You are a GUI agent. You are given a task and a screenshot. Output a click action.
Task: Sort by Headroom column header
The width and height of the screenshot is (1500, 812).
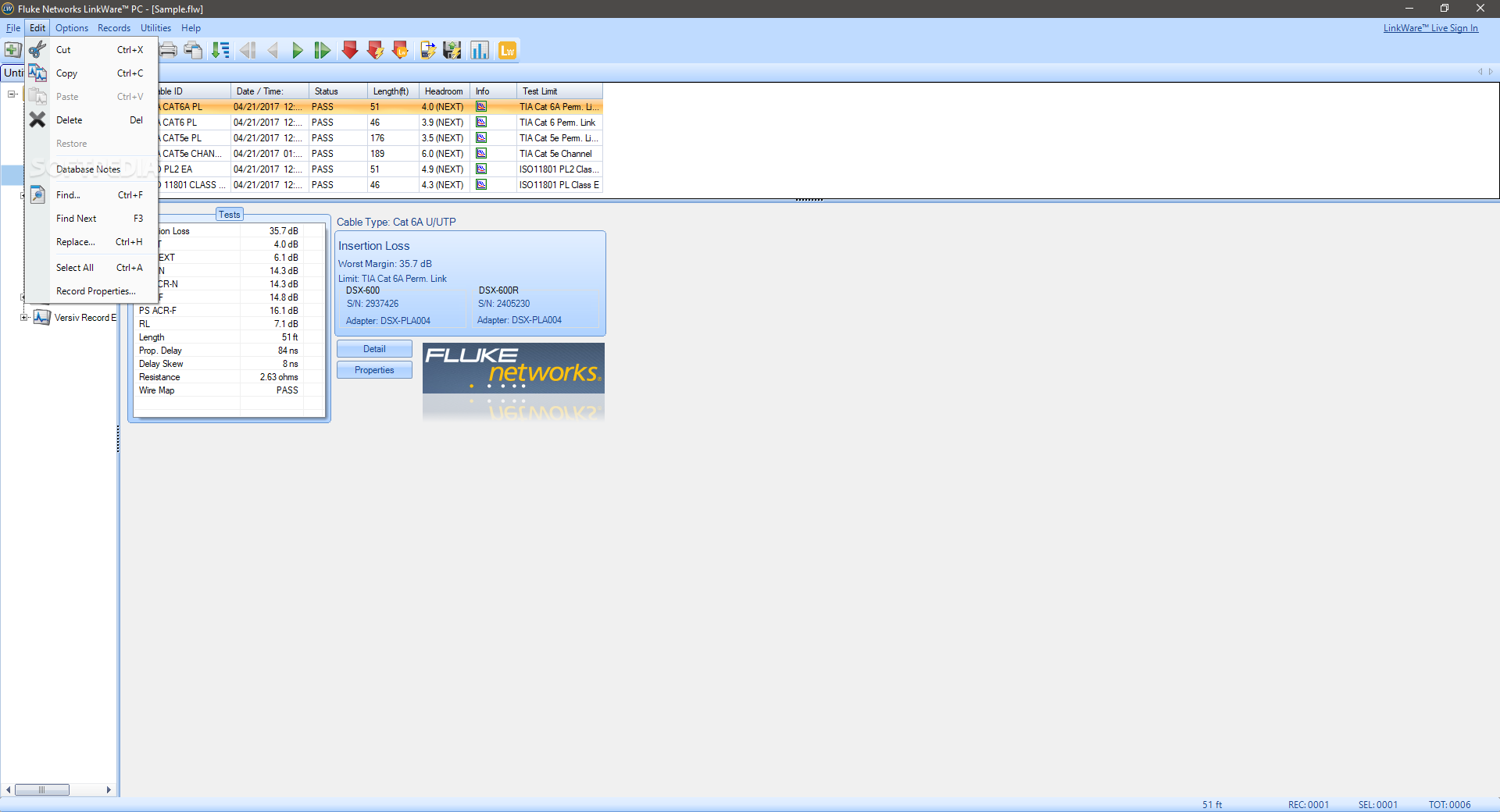coord(445,91)
